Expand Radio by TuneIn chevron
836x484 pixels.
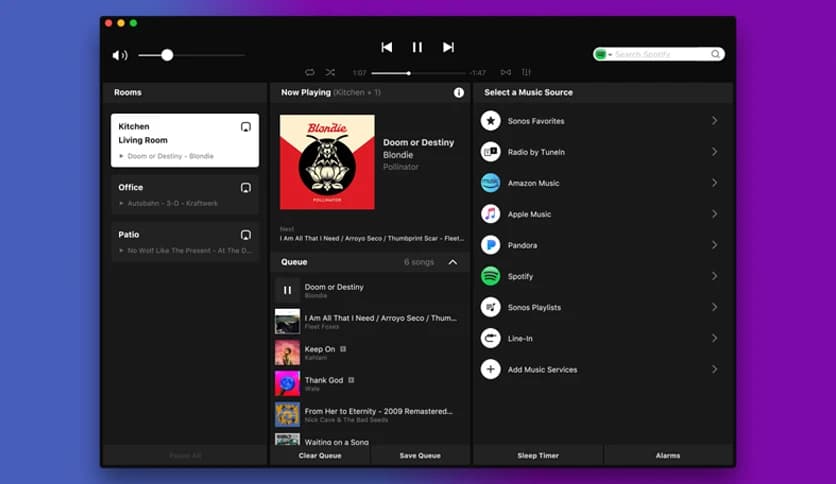714,152
